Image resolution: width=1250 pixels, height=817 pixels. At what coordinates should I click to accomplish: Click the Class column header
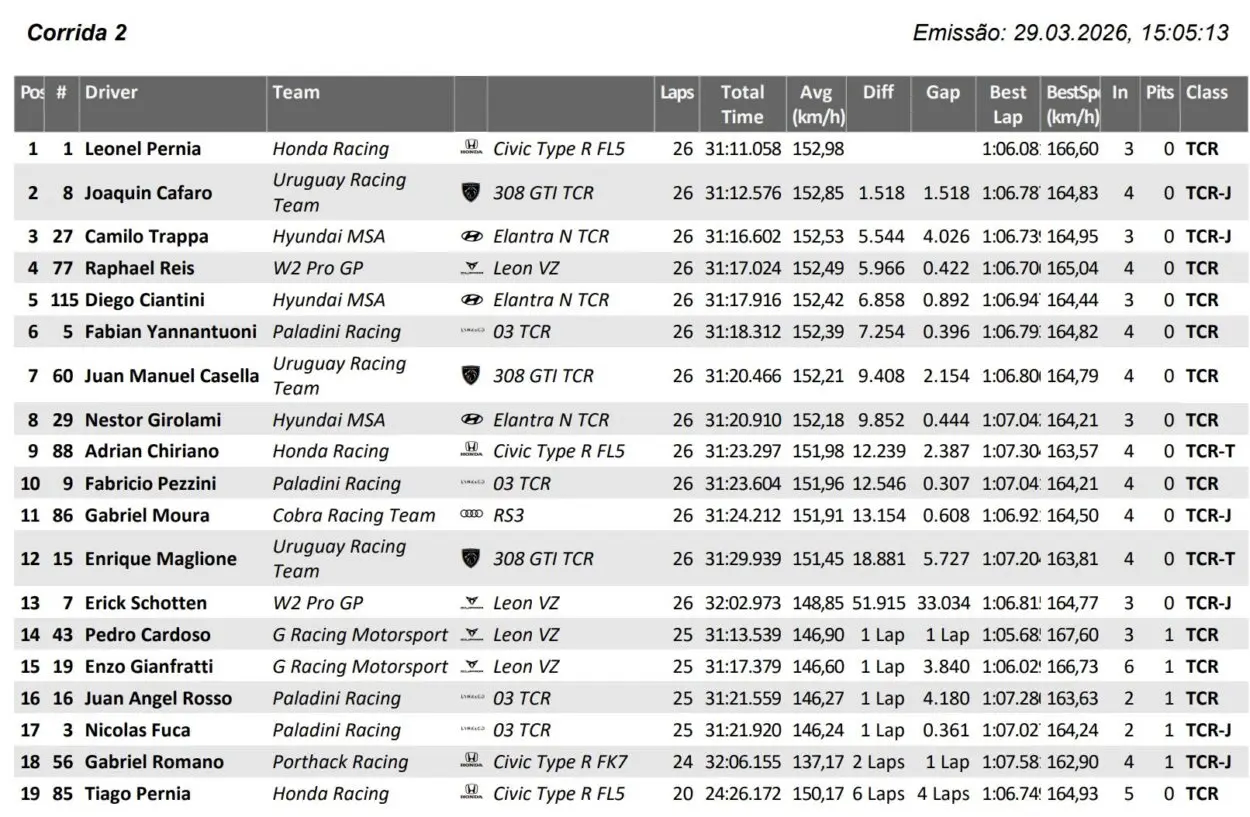coord(1206,93)
